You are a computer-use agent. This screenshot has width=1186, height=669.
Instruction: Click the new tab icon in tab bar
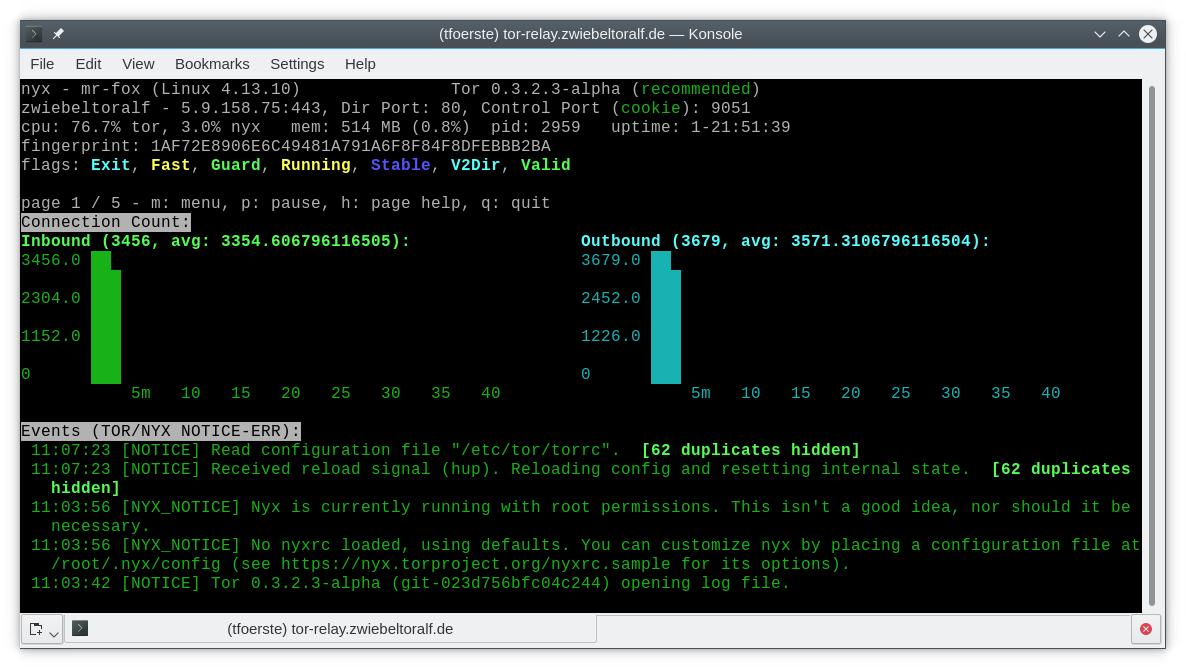(35, 629)
